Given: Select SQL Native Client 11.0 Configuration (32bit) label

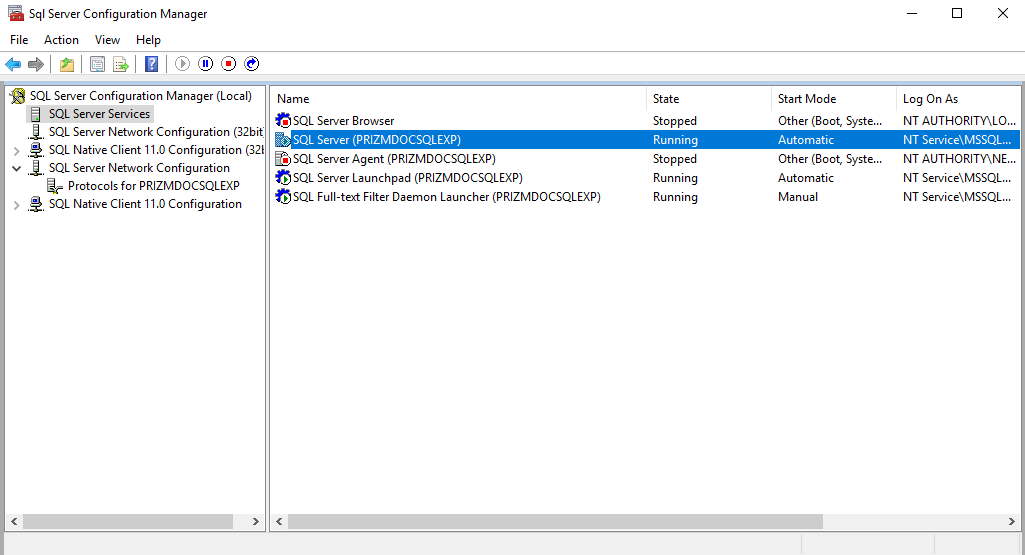Looking at the screenshot, I should (156, 150).
